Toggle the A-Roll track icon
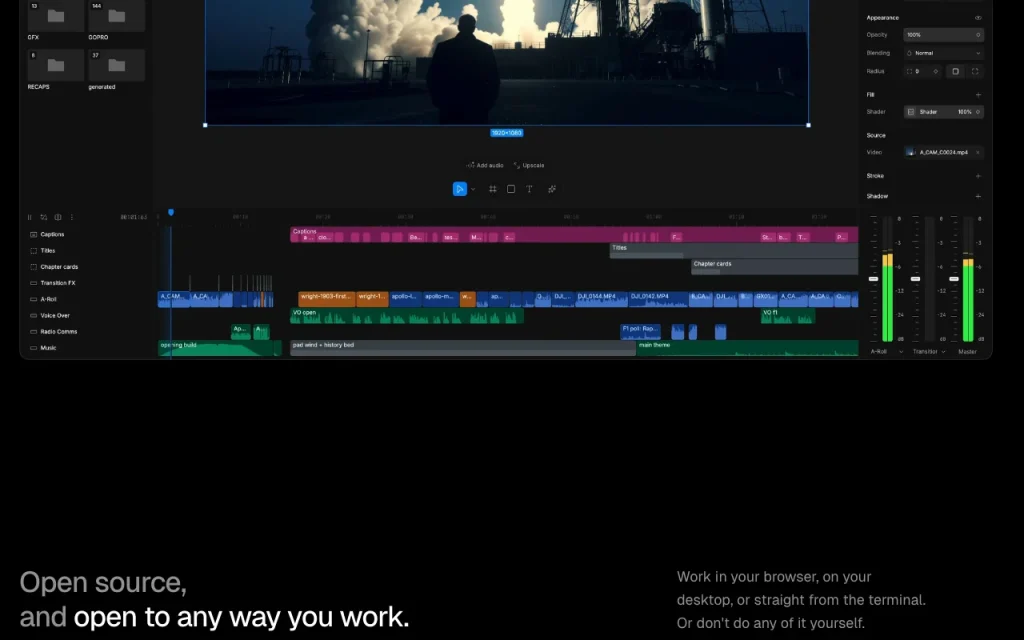 pyautogui.click(x=33, y=299)
